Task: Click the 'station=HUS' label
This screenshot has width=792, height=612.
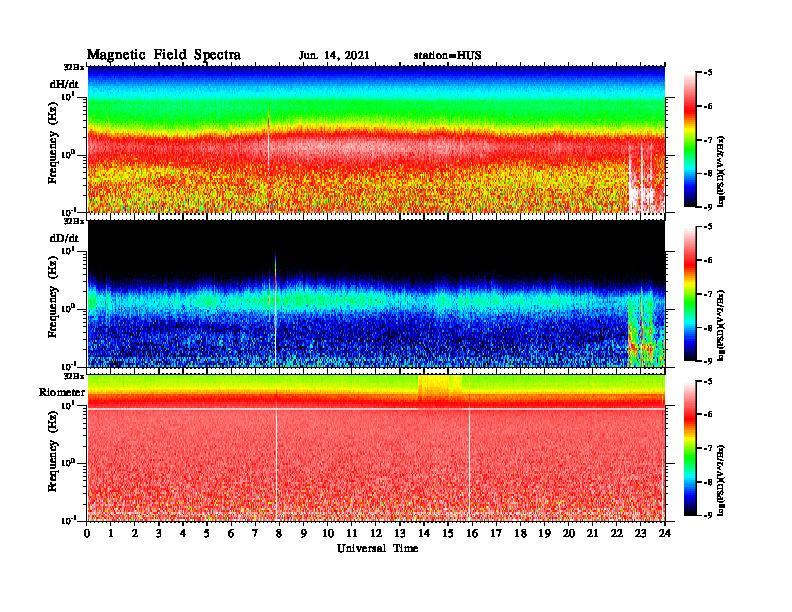Action: (x=447, y=56)
